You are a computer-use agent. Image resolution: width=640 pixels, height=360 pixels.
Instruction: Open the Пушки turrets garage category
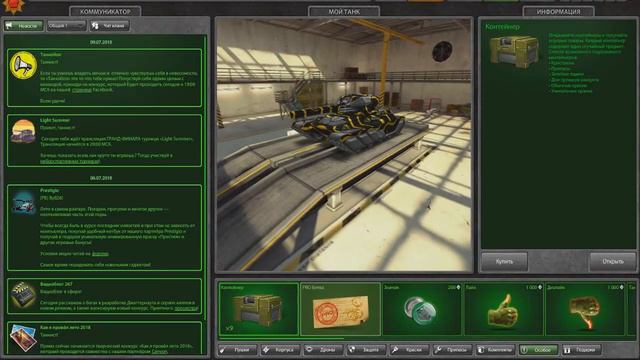click(x=238, y=350)
